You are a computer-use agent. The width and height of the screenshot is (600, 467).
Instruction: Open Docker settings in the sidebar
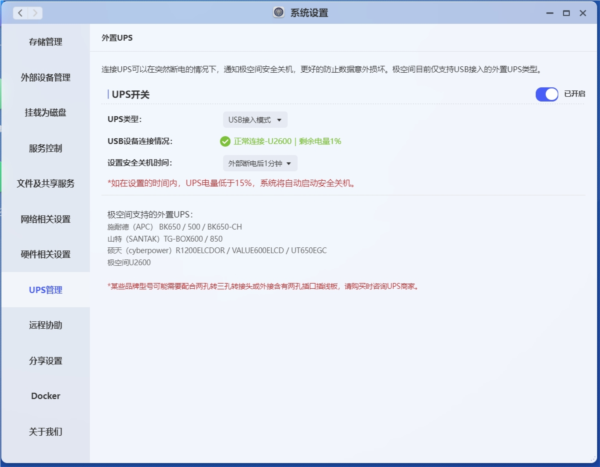click(x=46, y=396)
